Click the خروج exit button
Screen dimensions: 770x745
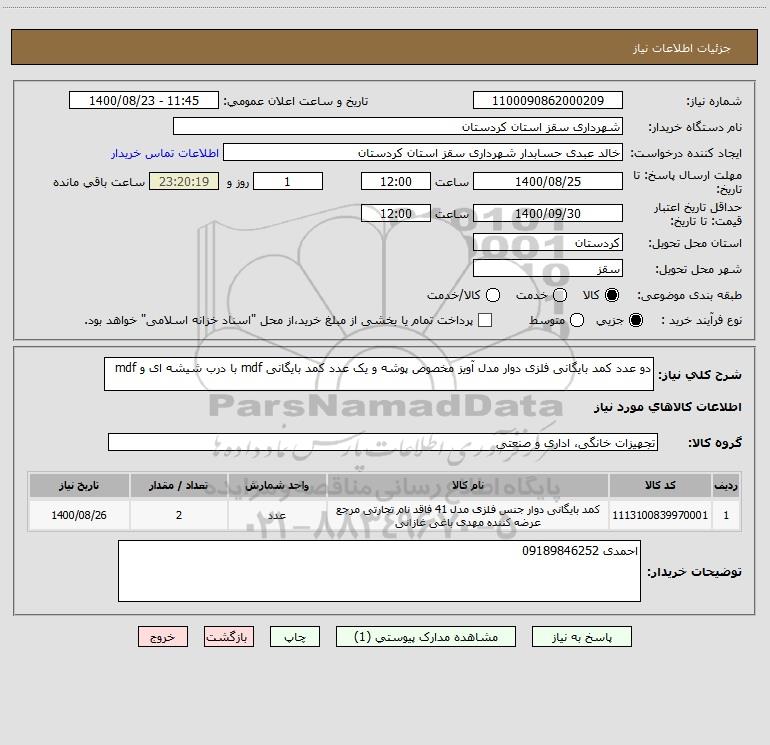pos(163,637)
